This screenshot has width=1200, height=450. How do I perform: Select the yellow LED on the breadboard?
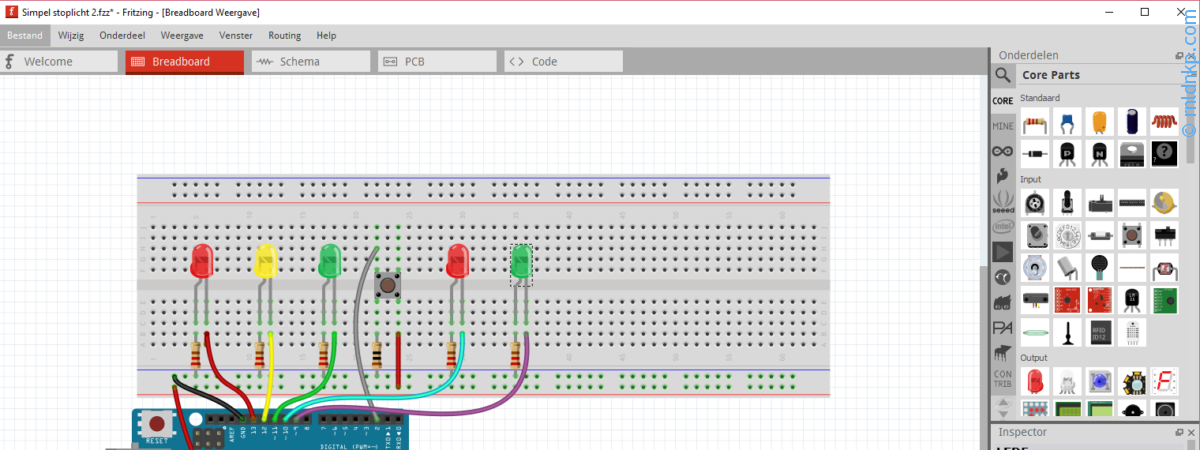point(265,262)
